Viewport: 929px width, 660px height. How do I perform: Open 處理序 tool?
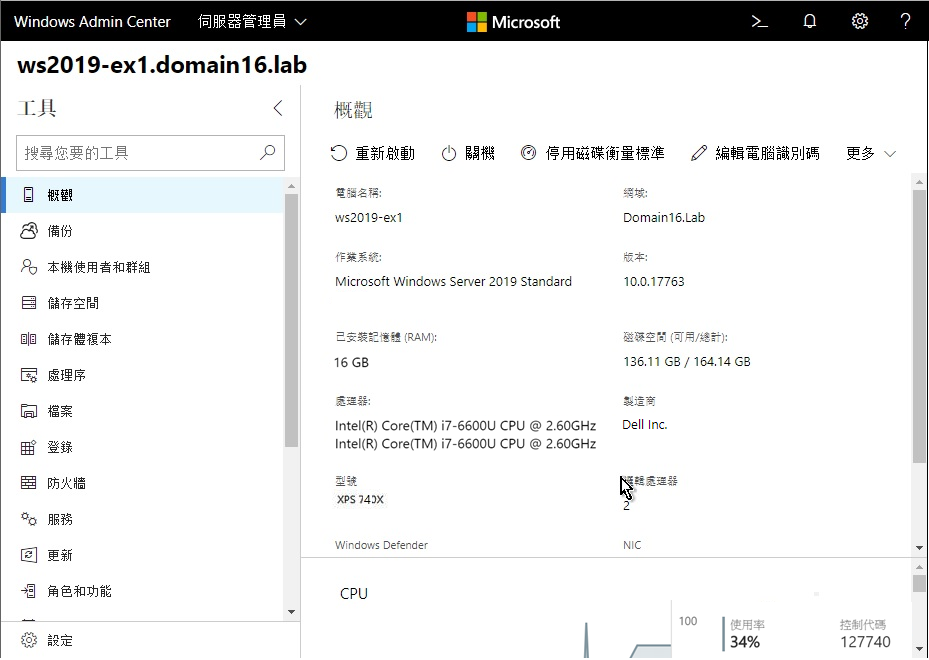pyautogui.click(x=143, y=375)
